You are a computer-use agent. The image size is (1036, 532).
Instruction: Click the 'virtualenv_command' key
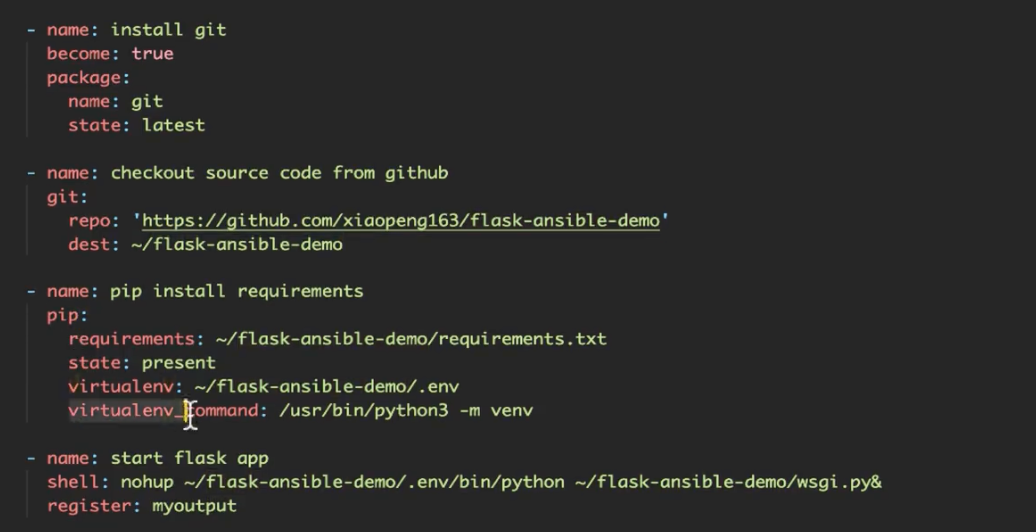(x=162, y=410)
